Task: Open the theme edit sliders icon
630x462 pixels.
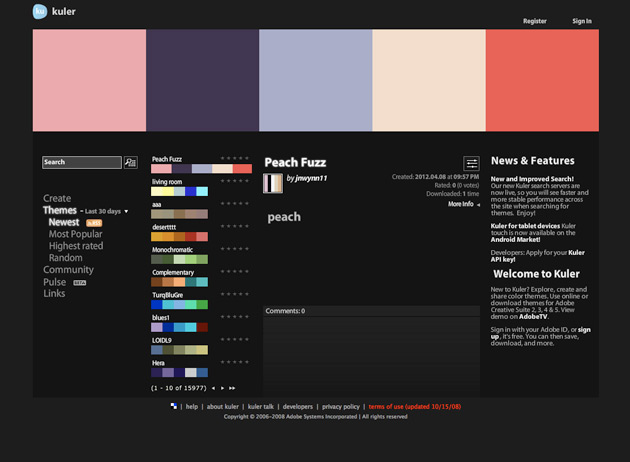Action: pyautogui.click(x=471, y=163)
